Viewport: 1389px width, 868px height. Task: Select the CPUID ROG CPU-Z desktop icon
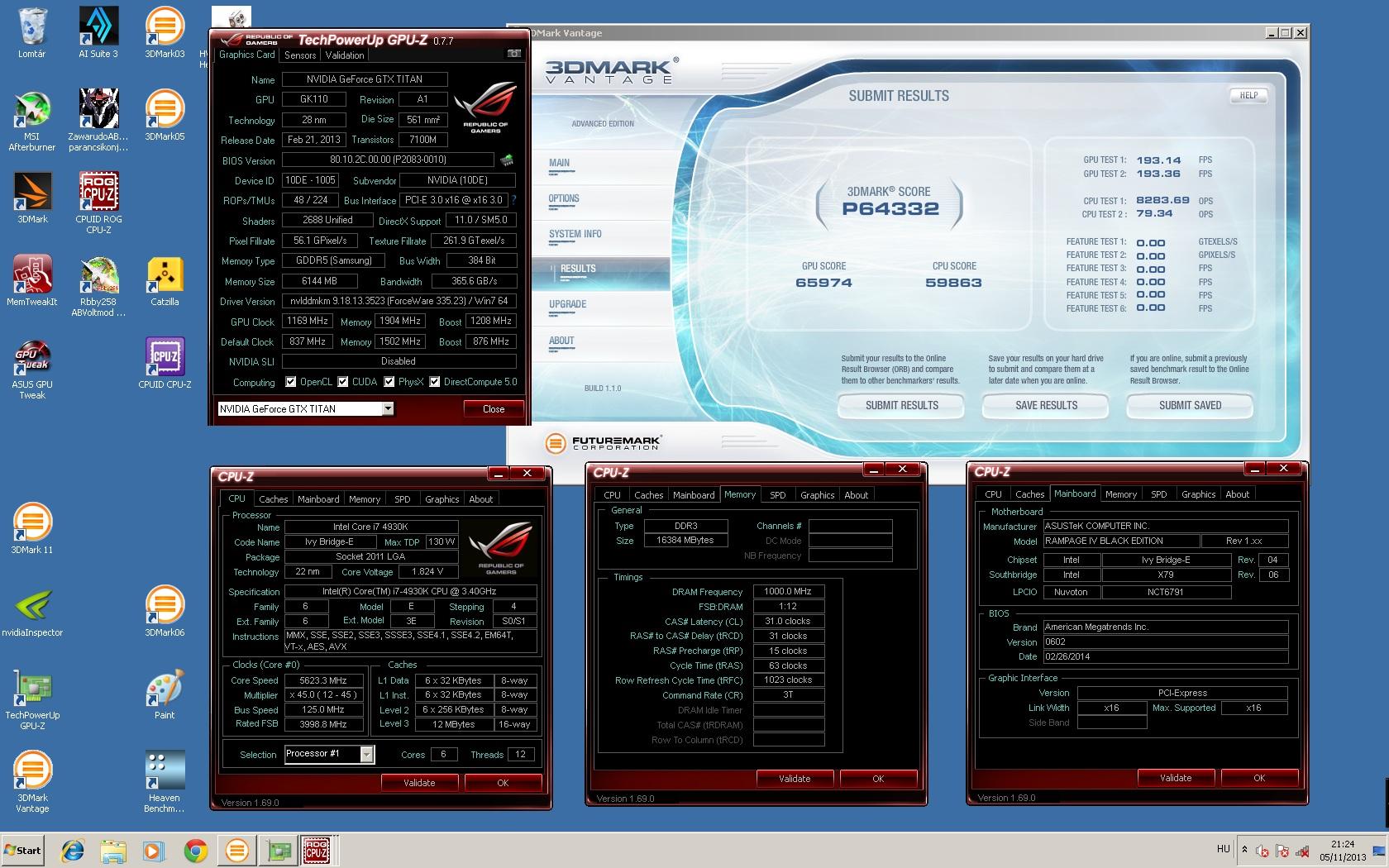[98, 203]
